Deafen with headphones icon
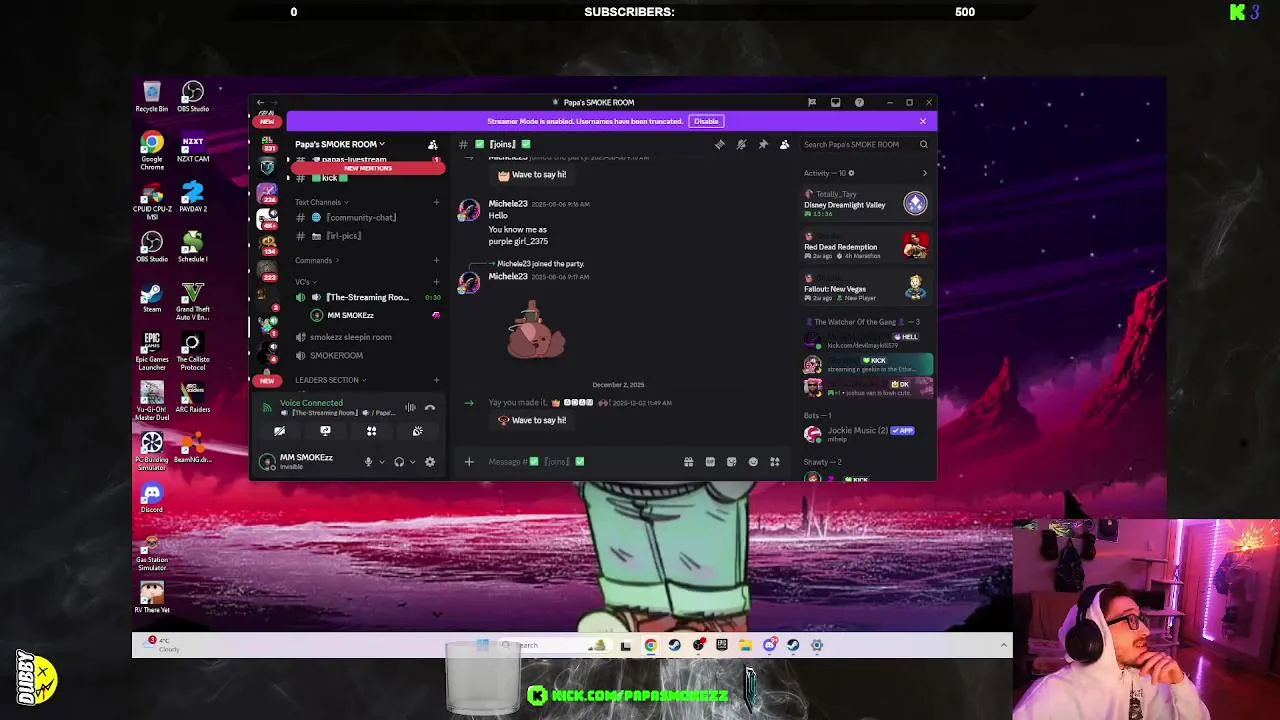The image size is (1280, 720). coord(399,462)
